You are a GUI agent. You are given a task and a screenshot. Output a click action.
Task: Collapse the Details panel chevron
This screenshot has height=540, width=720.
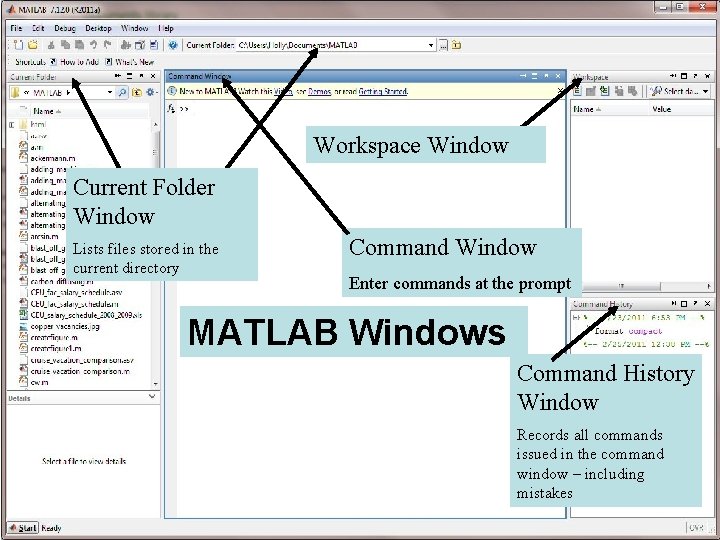tap(152, 396)
